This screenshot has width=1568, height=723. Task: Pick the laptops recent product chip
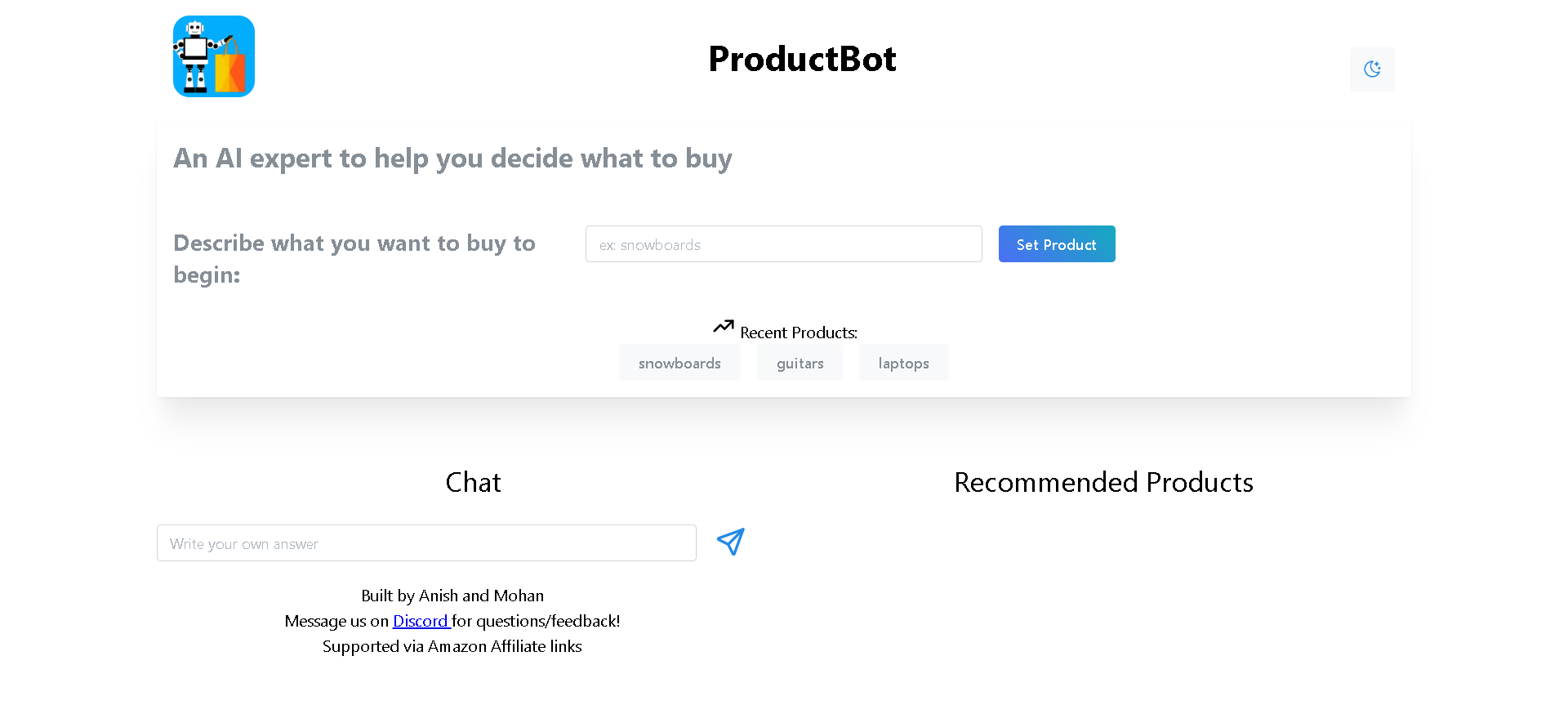pos(903,363)
